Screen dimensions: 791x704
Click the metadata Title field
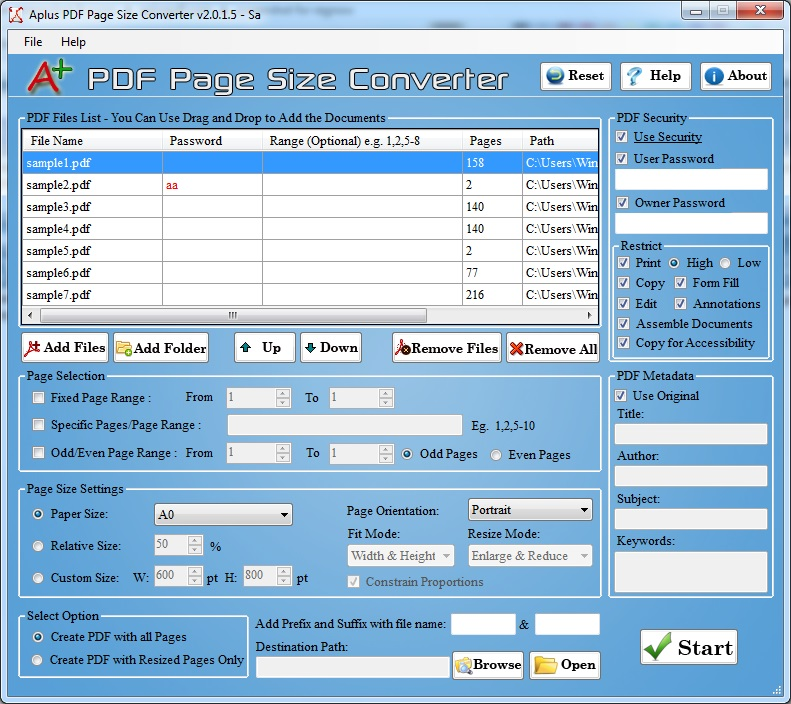coord(691,434)
